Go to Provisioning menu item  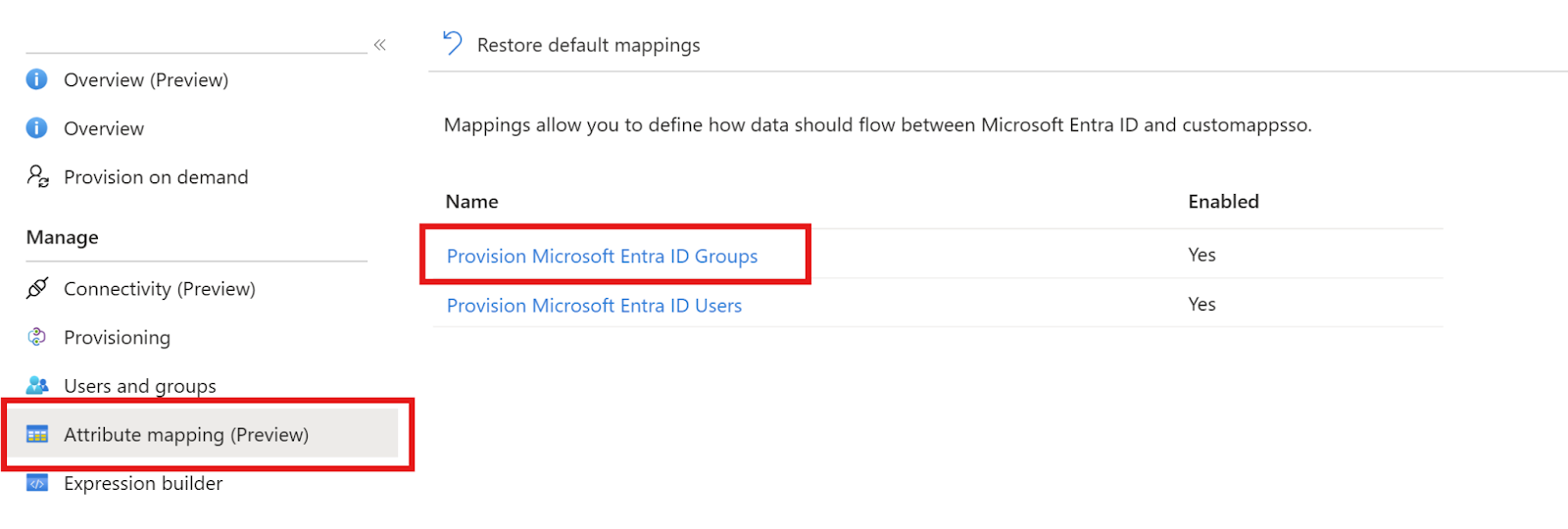click(x=117, y=338)
